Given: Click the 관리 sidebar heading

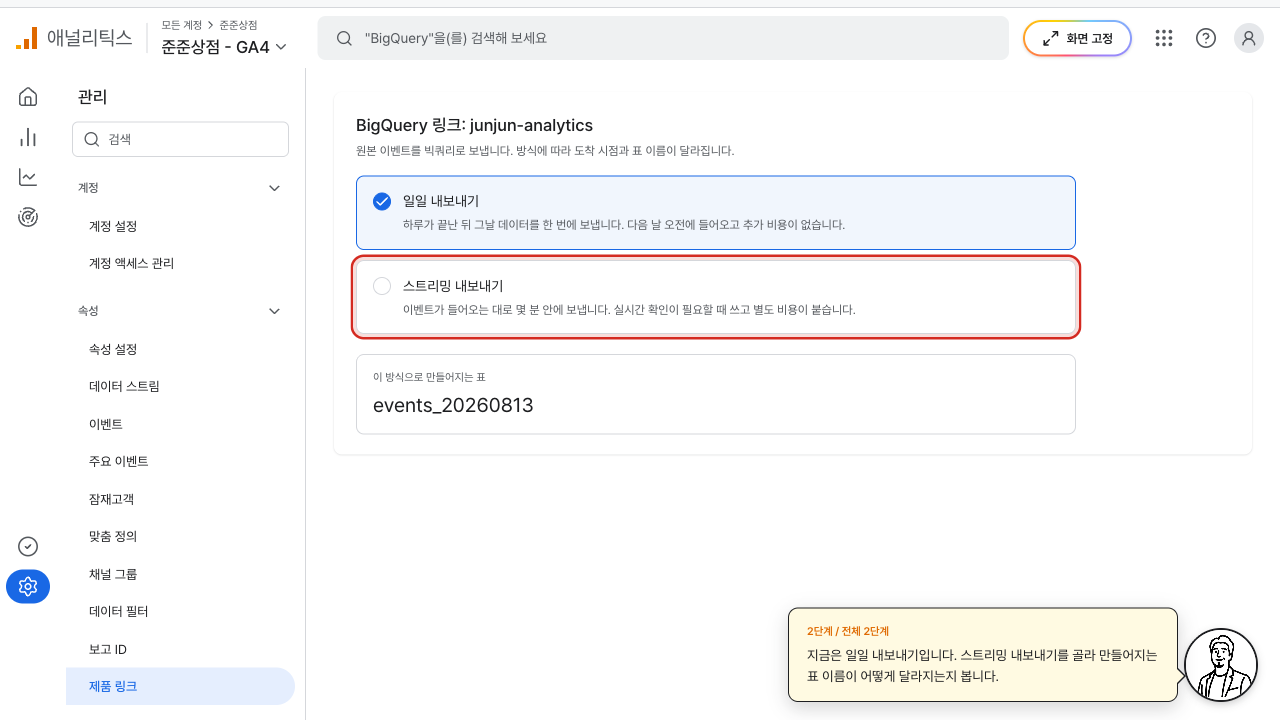Looking at the screenshot, I should (x=92, y=97).
